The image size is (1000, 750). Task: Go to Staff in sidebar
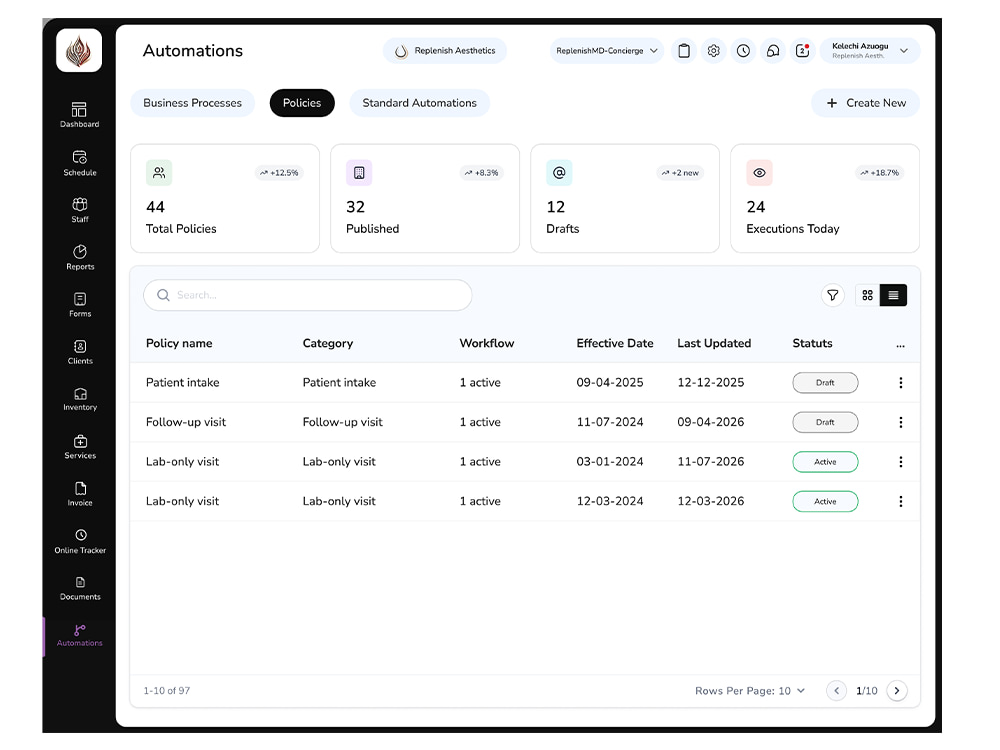tap(80, 210)
